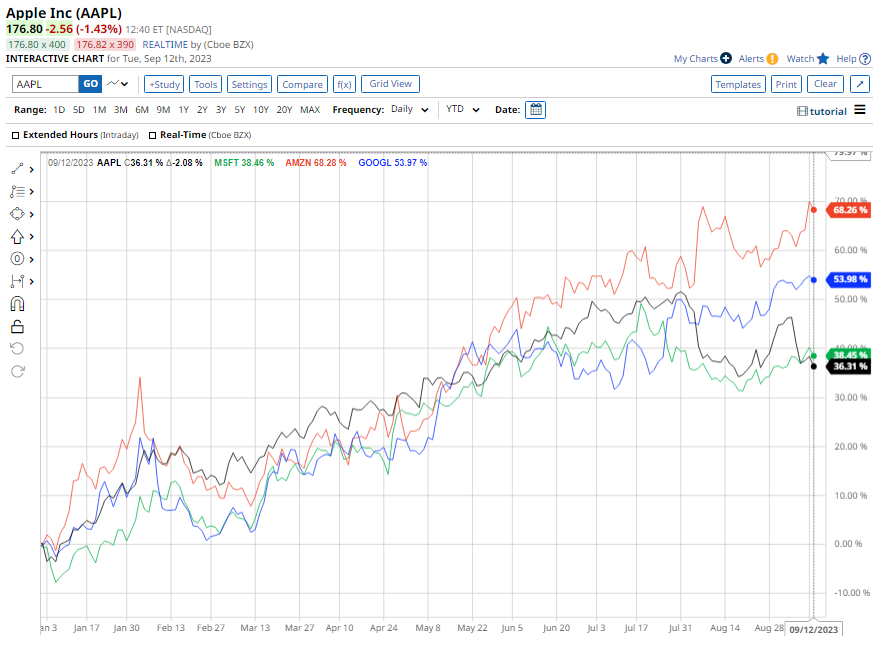Click the 09/12/2023 date marker on axis
Viewport: 888px width, 646px height.
[x=813, y=629]
